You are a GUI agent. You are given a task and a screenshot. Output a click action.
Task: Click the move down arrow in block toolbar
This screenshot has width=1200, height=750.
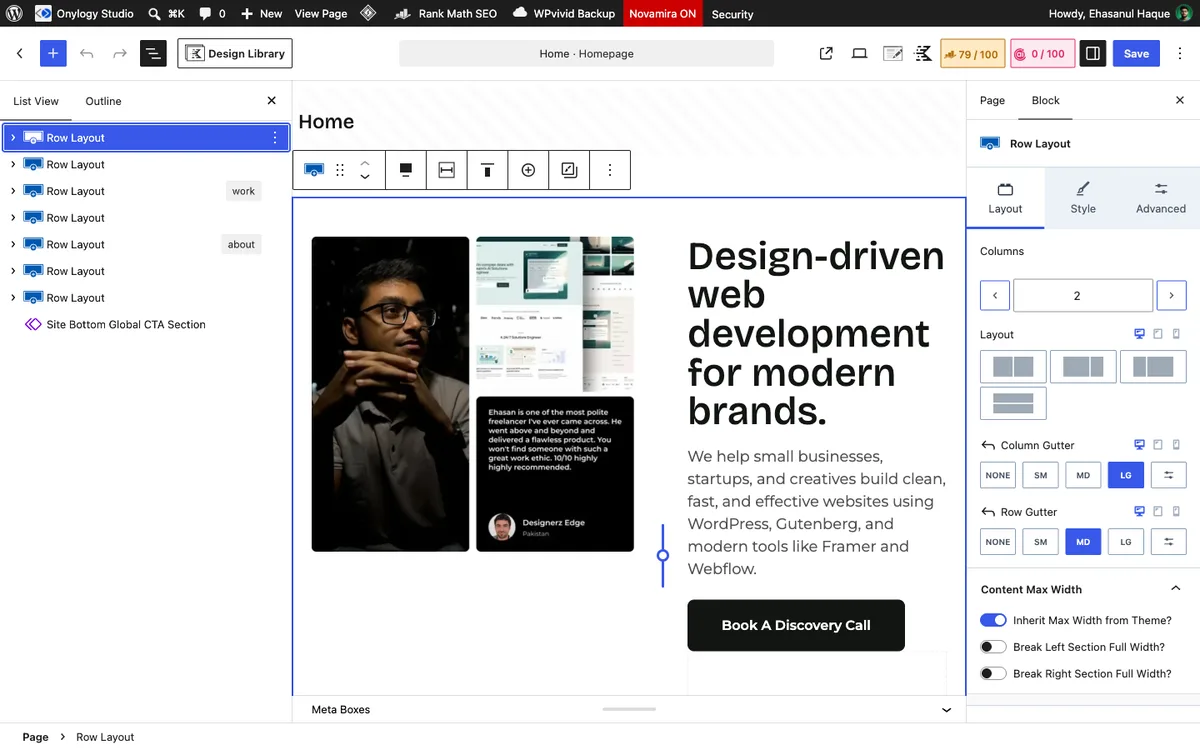click(365, 177)
